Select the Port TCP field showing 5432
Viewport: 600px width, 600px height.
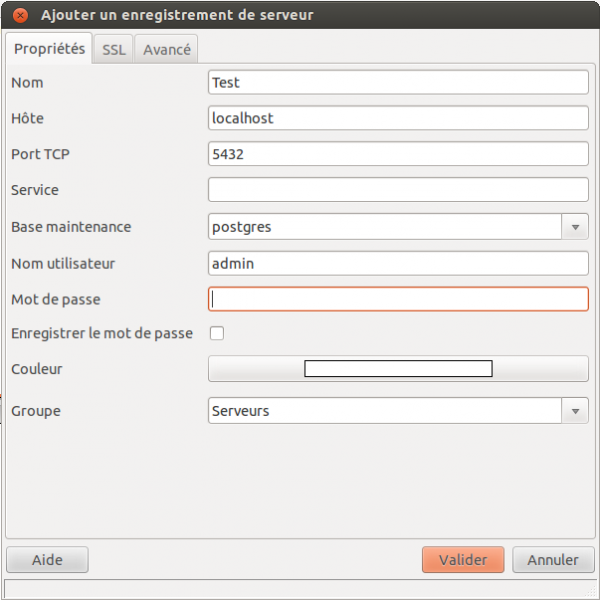(398, 154)
